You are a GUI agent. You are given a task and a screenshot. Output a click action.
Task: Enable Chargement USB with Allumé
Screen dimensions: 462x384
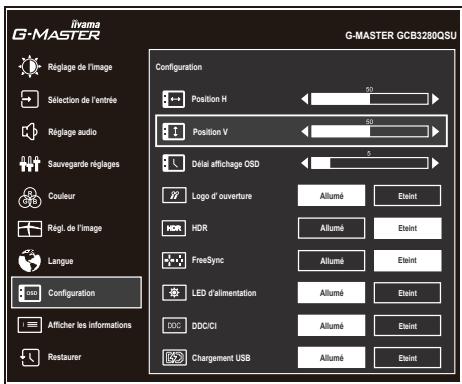(331, 358)
